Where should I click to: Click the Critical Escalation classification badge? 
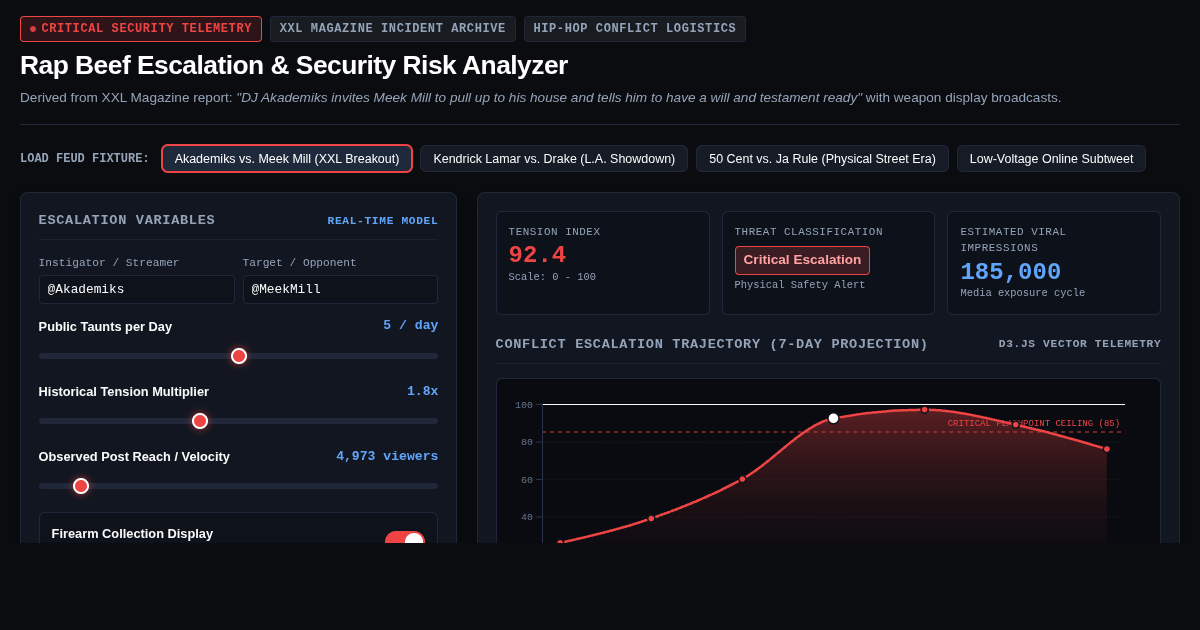coord(802,260)
